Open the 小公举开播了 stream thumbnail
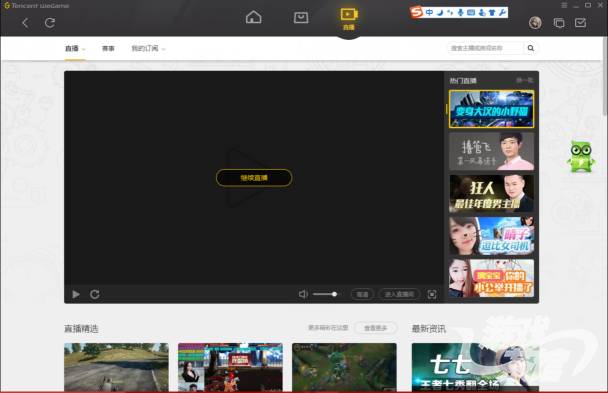This screenshot has width=608, height=393. (491, 278)
